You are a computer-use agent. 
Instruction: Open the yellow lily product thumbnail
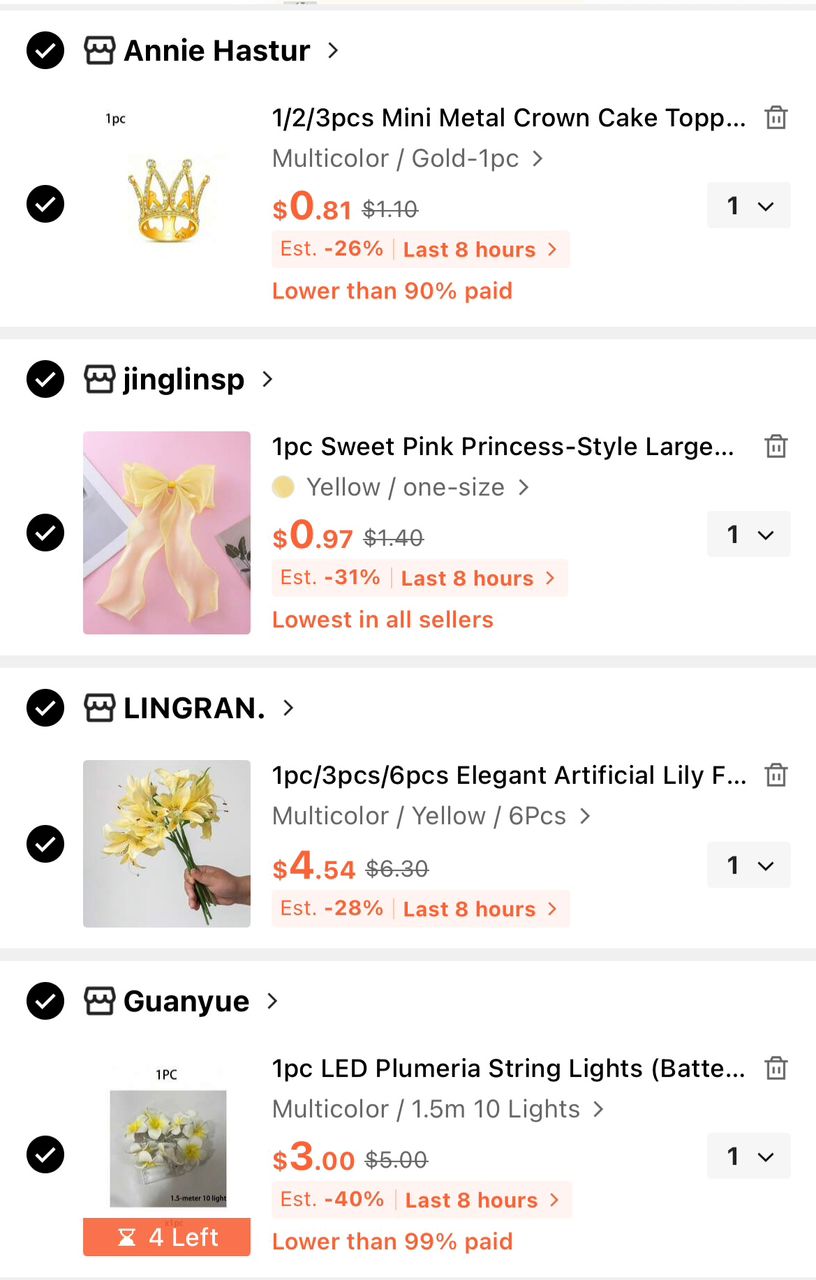click(167, 844)
